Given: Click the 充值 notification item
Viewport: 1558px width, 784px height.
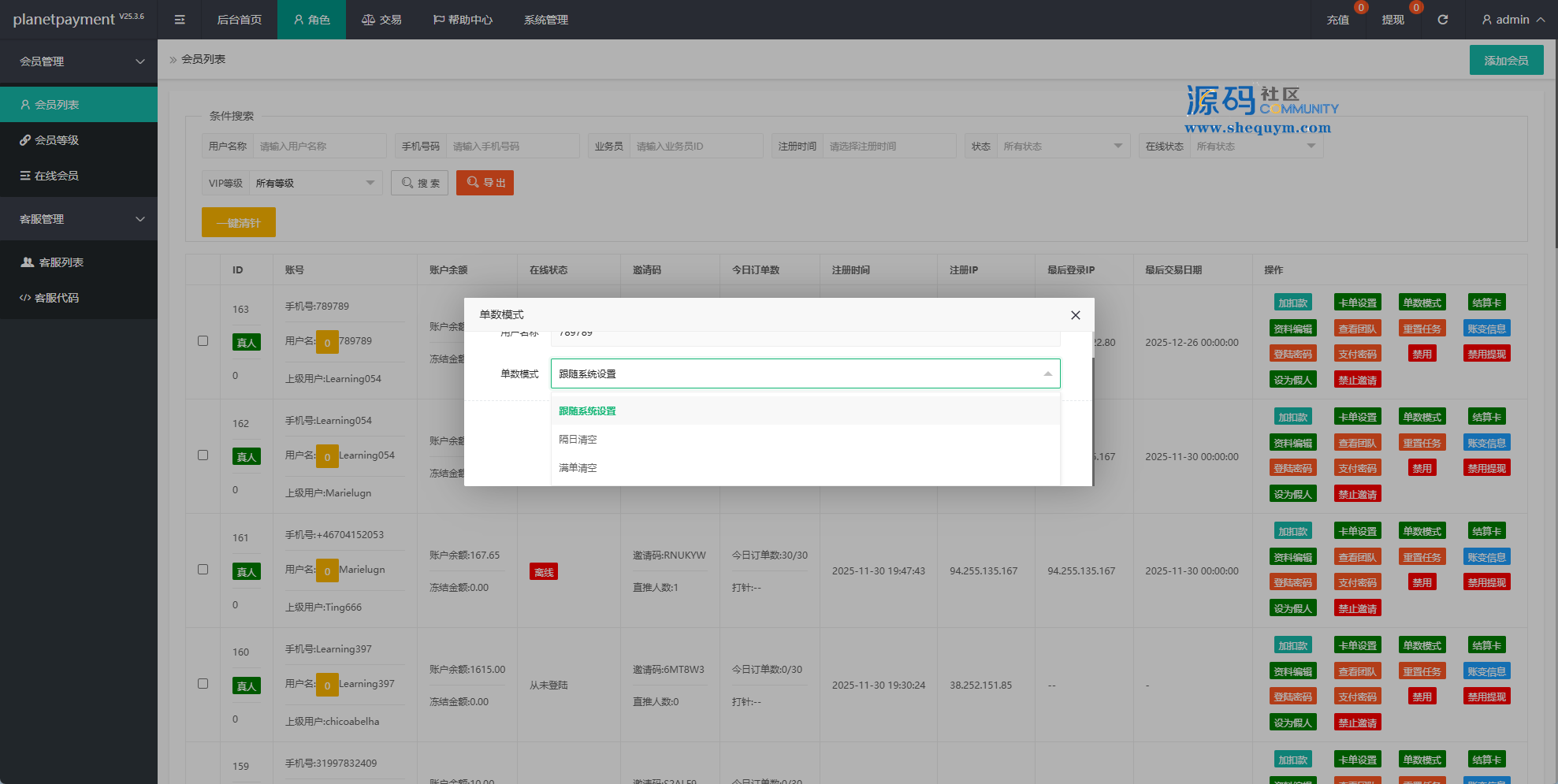Looking at the screenshot, I should tap(1337, 20).
